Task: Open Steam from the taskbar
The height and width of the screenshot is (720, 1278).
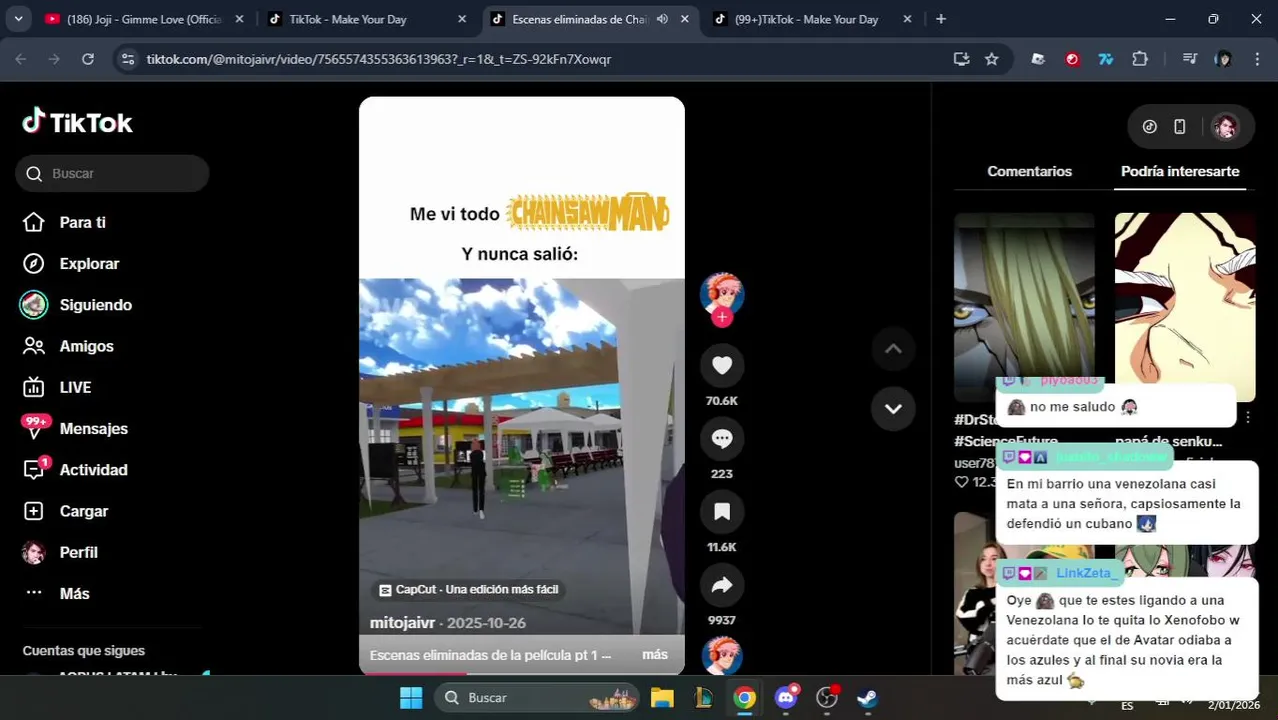Action: [x=868, y=697]
